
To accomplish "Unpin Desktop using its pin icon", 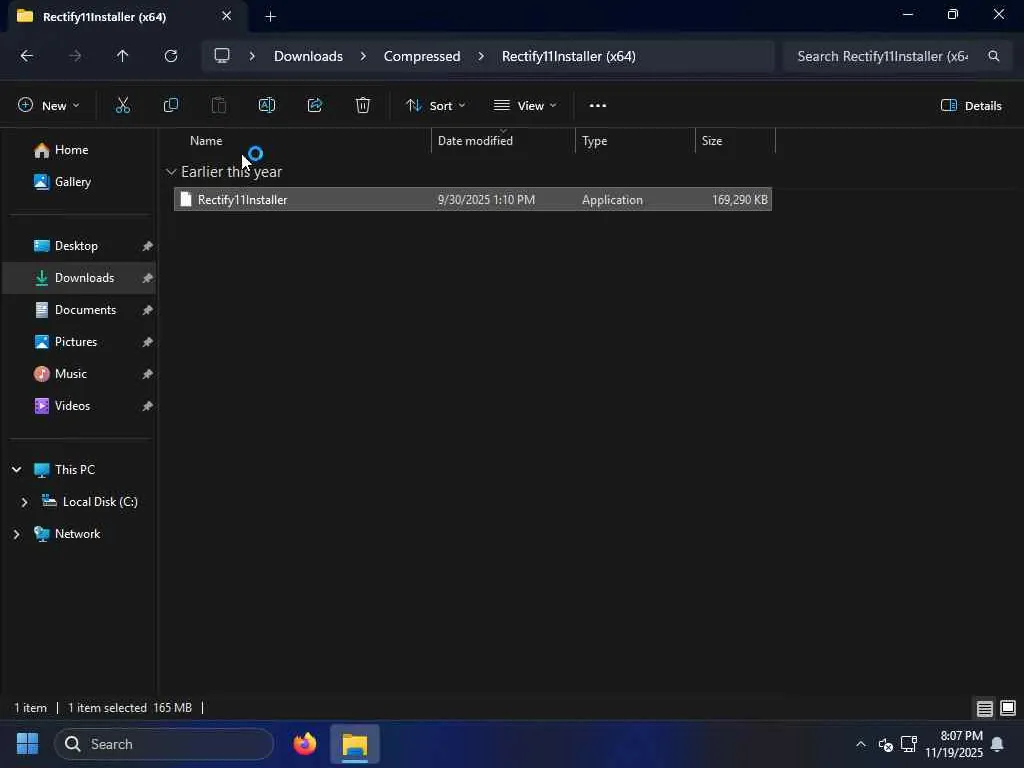I will coord(148,246).
